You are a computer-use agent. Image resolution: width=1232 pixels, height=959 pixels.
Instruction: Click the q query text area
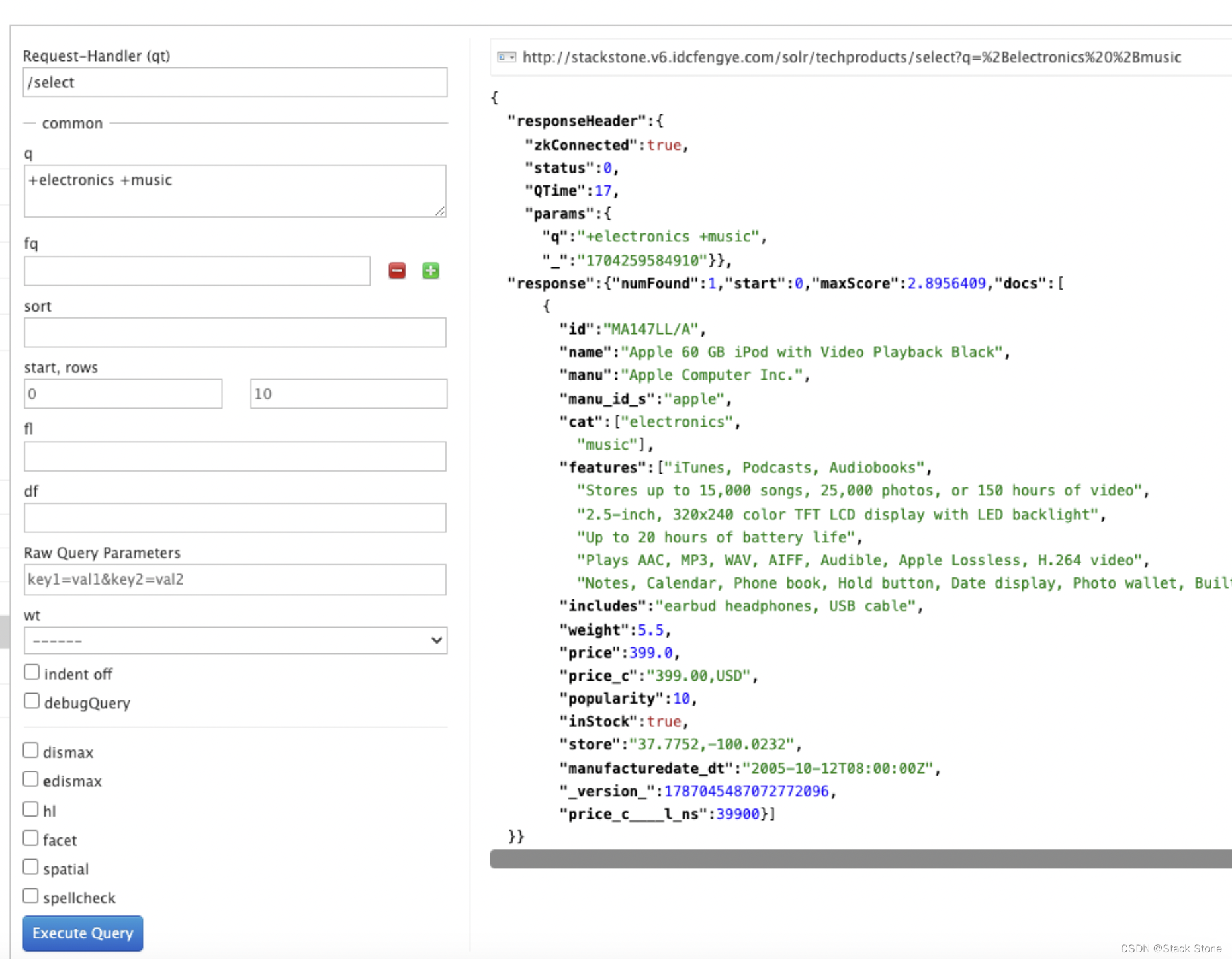(235, 190)
